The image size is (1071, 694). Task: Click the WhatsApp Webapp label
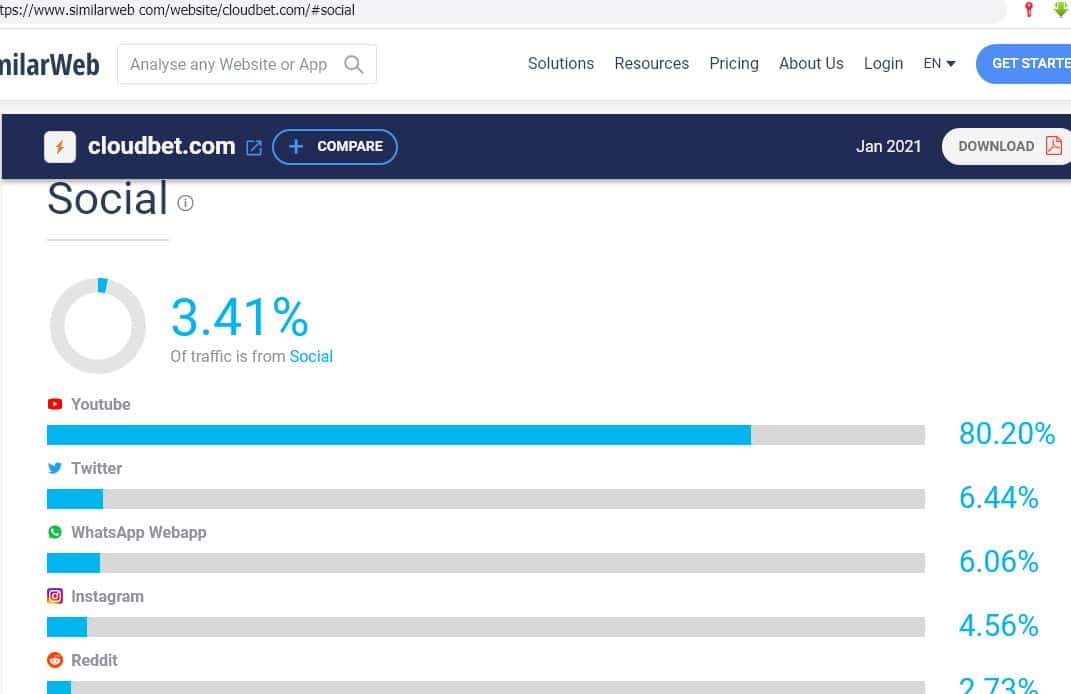pyautogui.click(x=139, y=532)
